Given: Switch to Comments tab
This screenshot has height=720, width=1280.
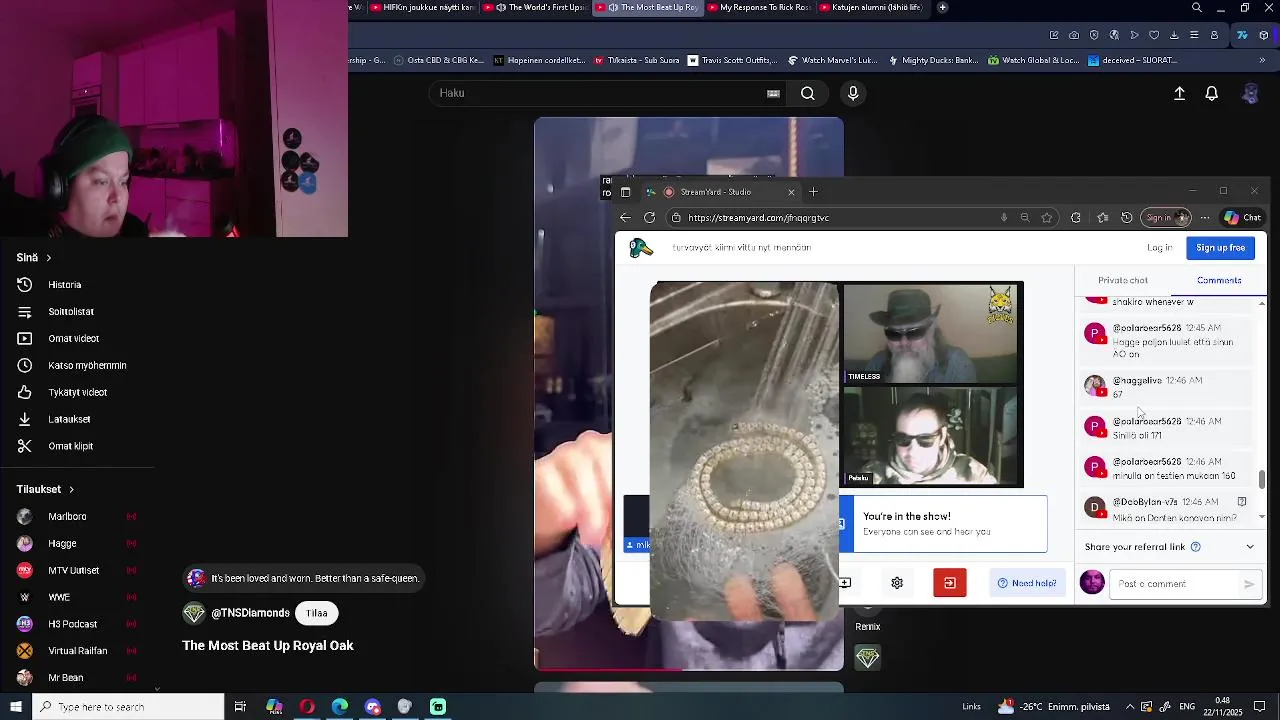Looking at the screenshot, I should point(1218,281).
